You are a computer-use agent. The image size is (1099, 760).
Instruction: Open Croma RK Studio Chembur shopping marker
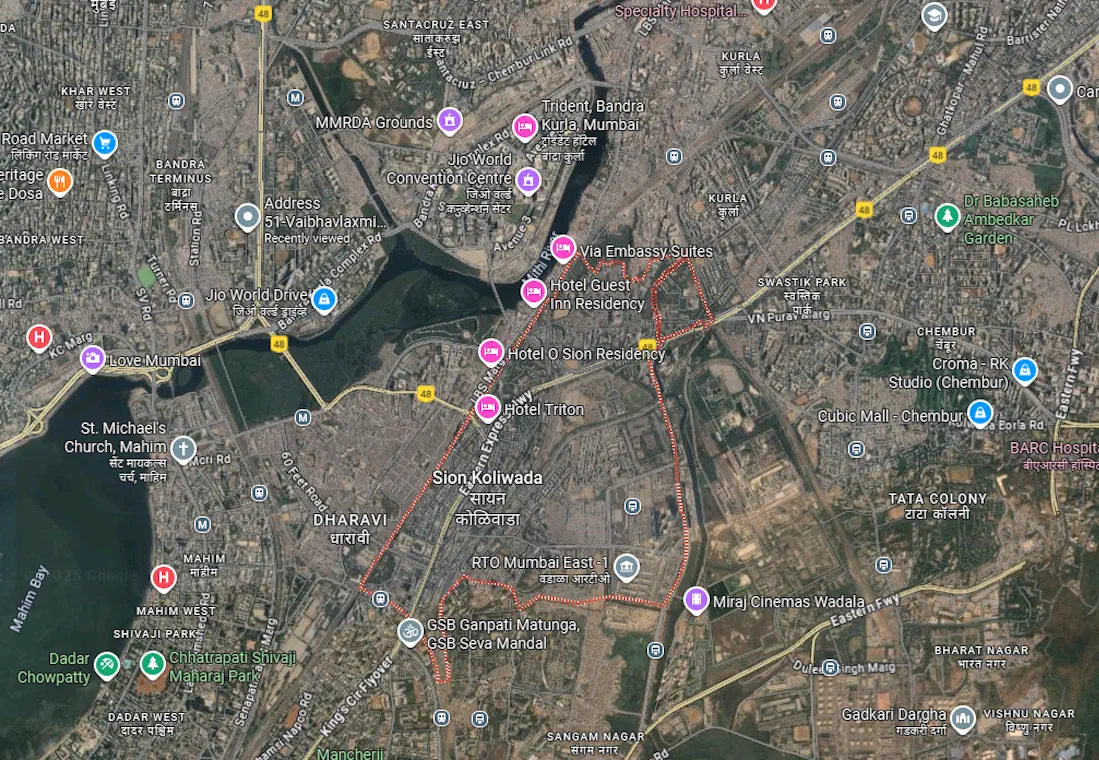[1025, 369]
